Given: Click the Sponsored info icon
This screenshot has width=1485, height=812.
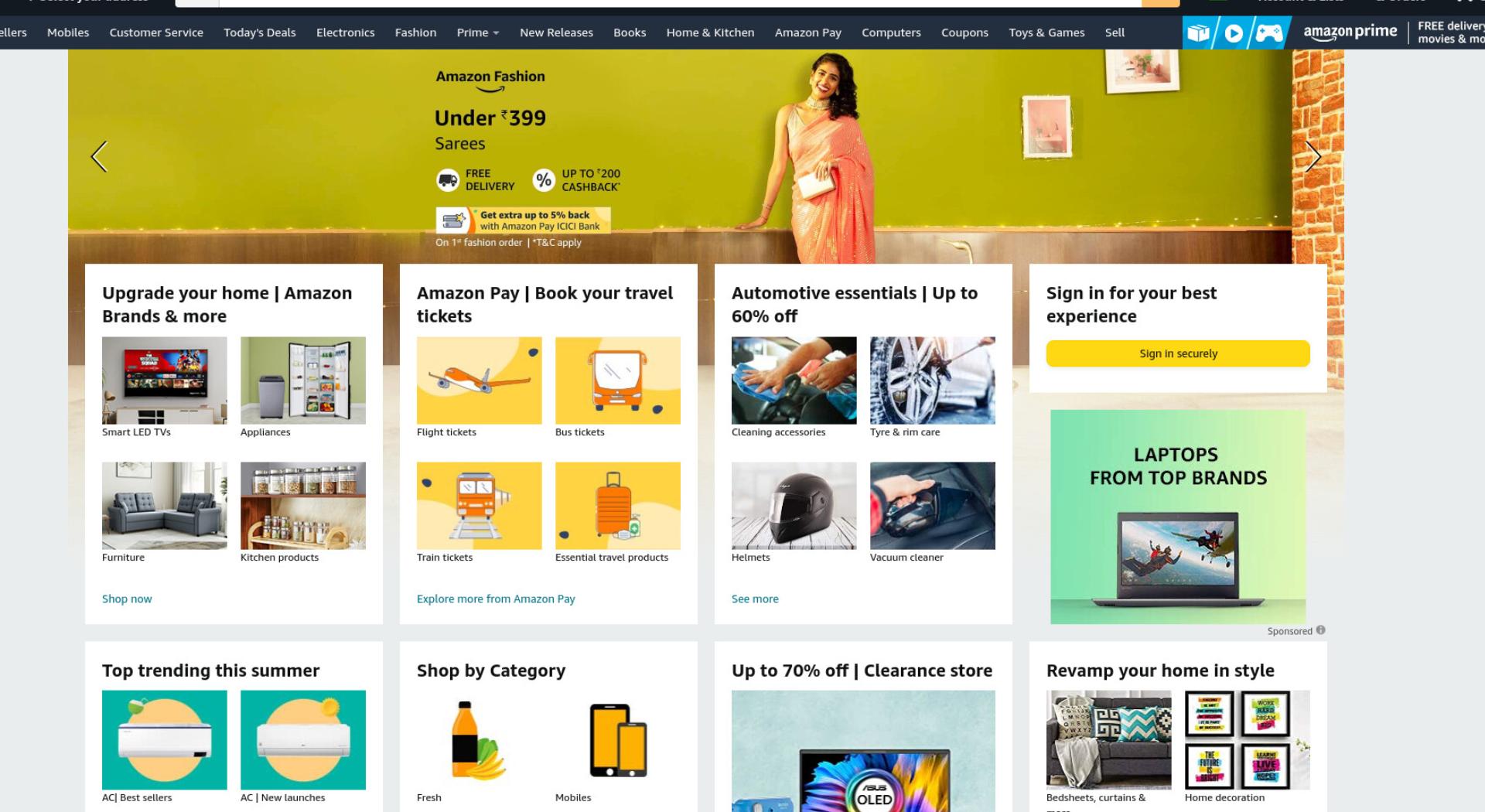Looking at the screenshot, I should point(1321,630).
